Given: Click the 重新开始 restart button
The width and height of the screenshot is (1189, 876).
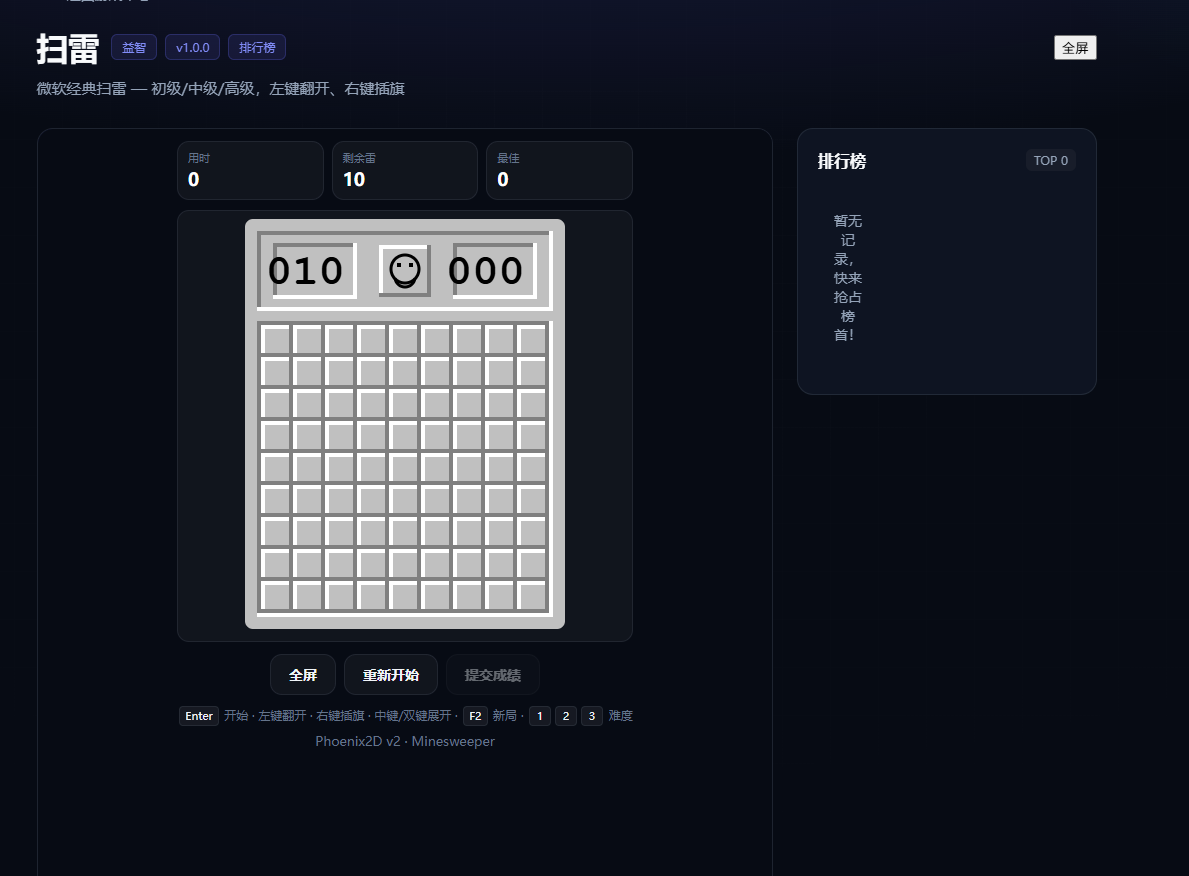Looking at the screenshot, I should [x=391, y=674].
